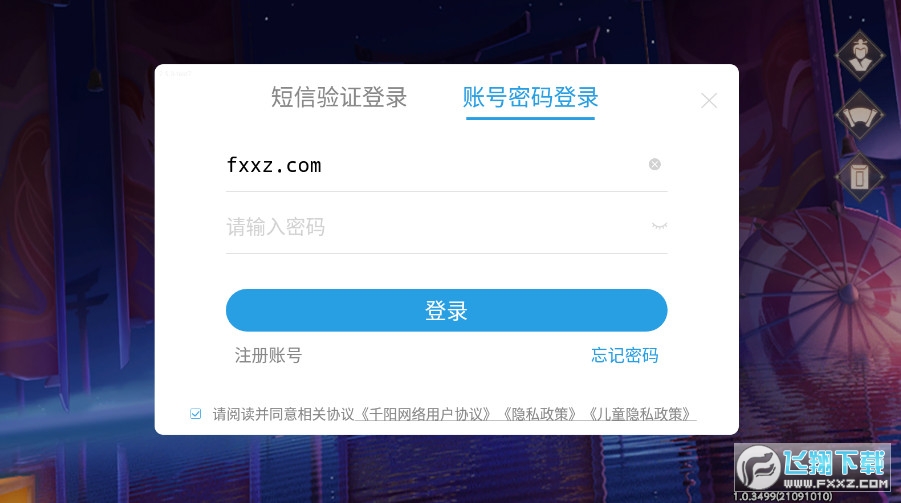Image resolution: width=901 pixels, height=503 pixels.
Task: Open the scroll announcement icon
Action: [860, 116]
